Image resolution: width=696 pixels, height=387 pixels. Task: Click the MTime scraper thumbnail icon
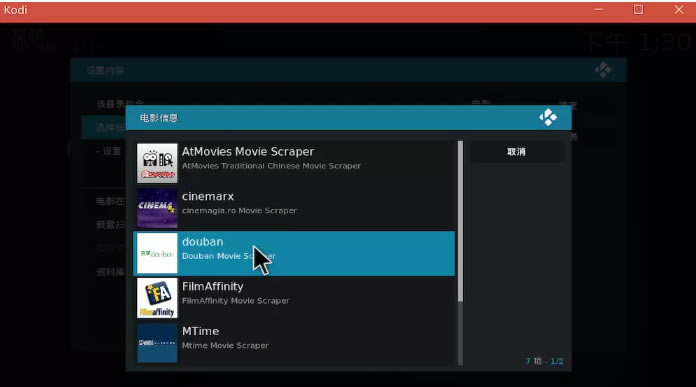pyautogui.click(x=157, y=343)
